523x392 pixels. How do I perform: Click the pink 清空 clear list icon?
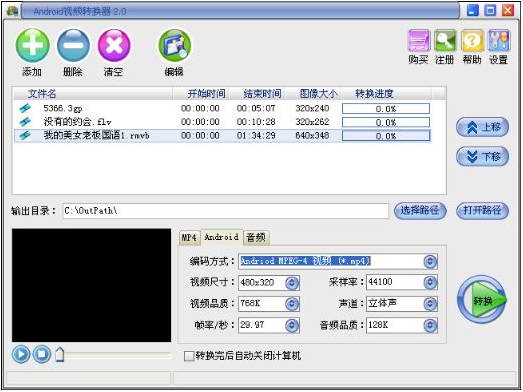click(x=114, y=45)
